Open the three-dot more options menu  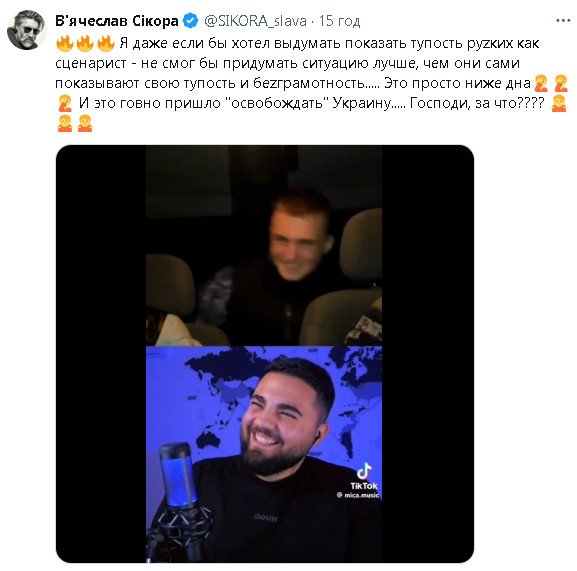coord(563,21)
